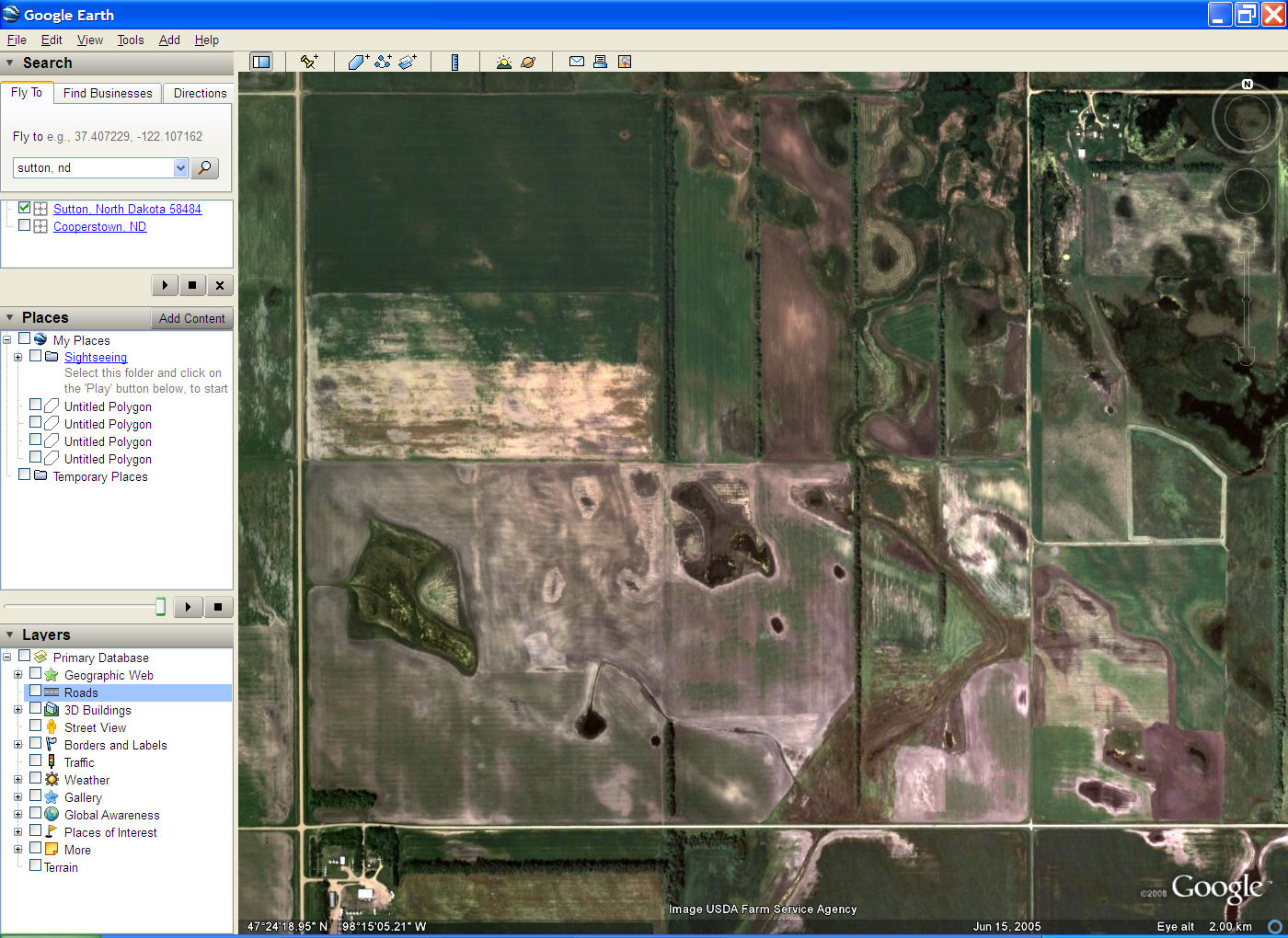Select the add path tool
The image size is (1288, 938).
point(383,62)
